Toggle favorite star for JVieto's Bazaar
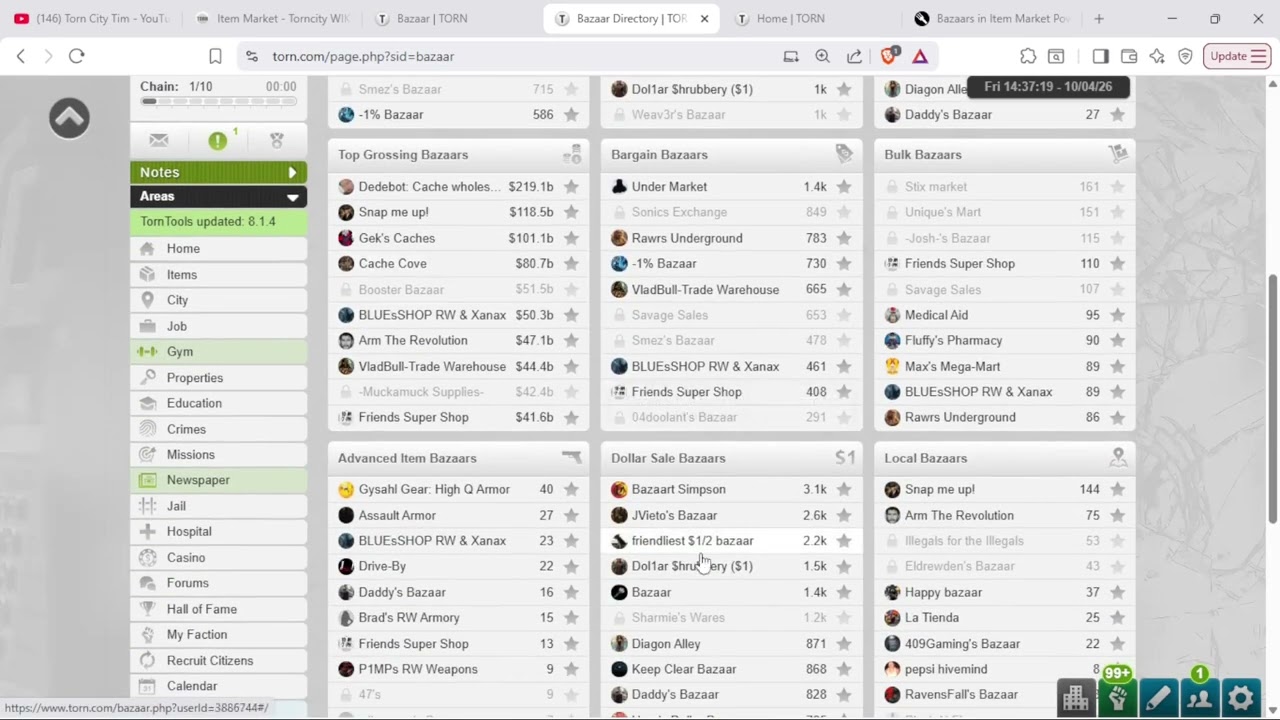This screenshot has width=1280, height=720. pos(844,515)
